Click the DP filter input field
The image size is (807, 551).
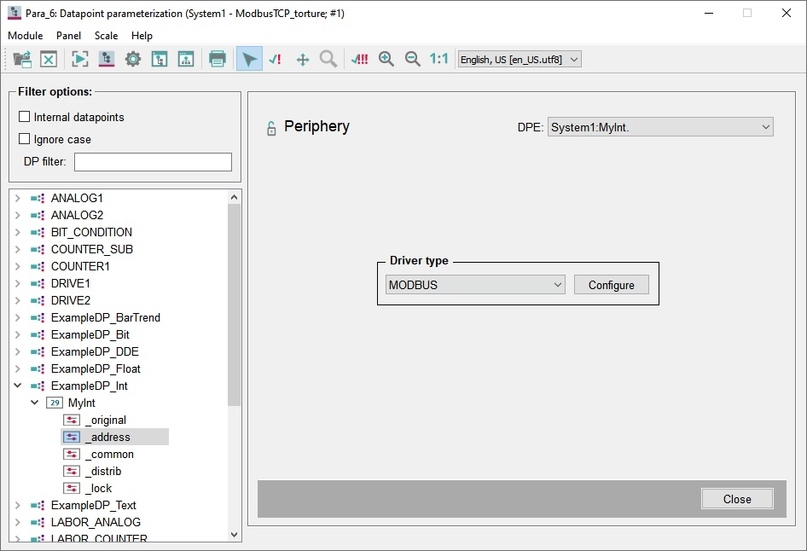[153, 162]
